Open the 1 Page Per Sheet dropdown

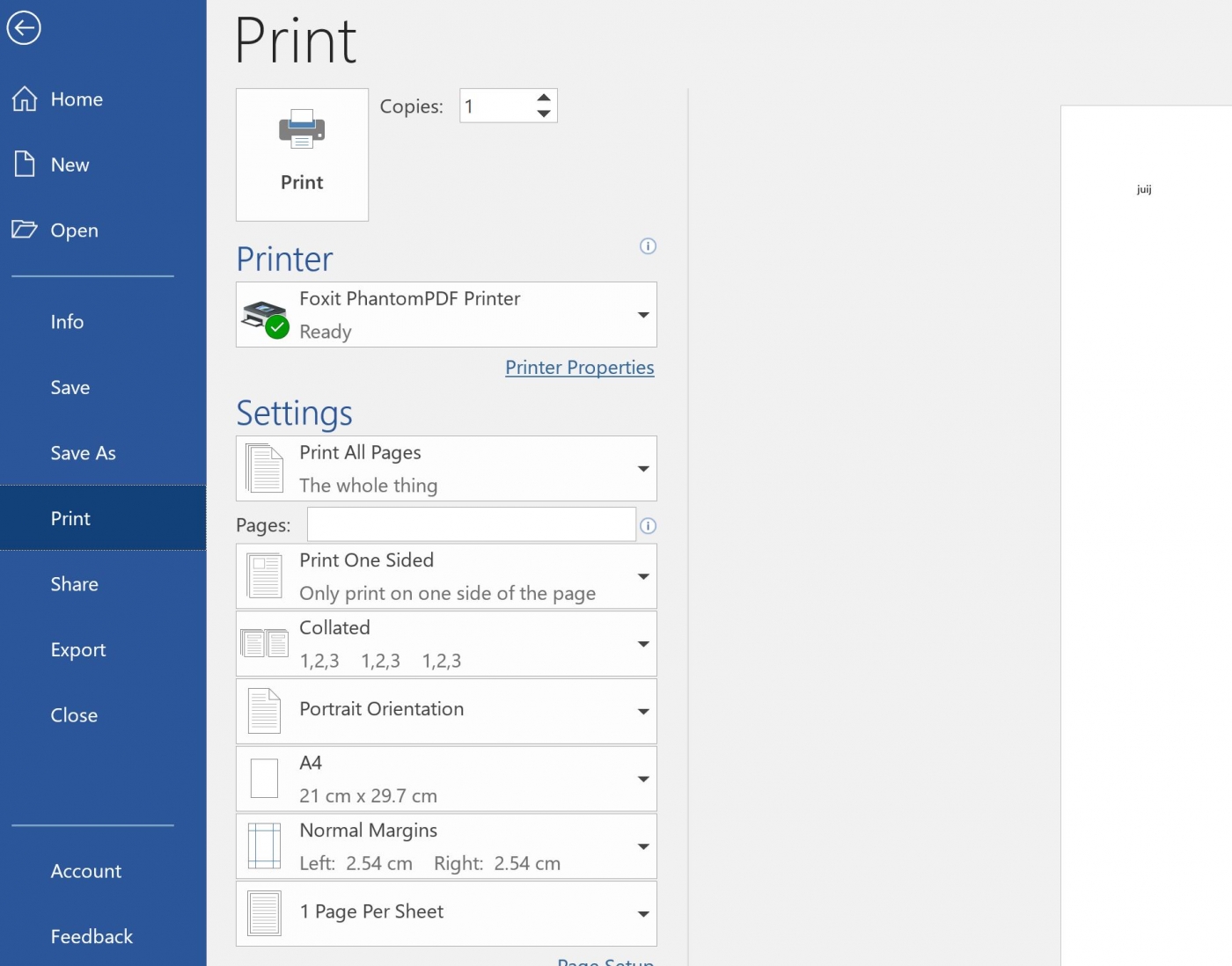pyautogui.click(x=642, y=913)
